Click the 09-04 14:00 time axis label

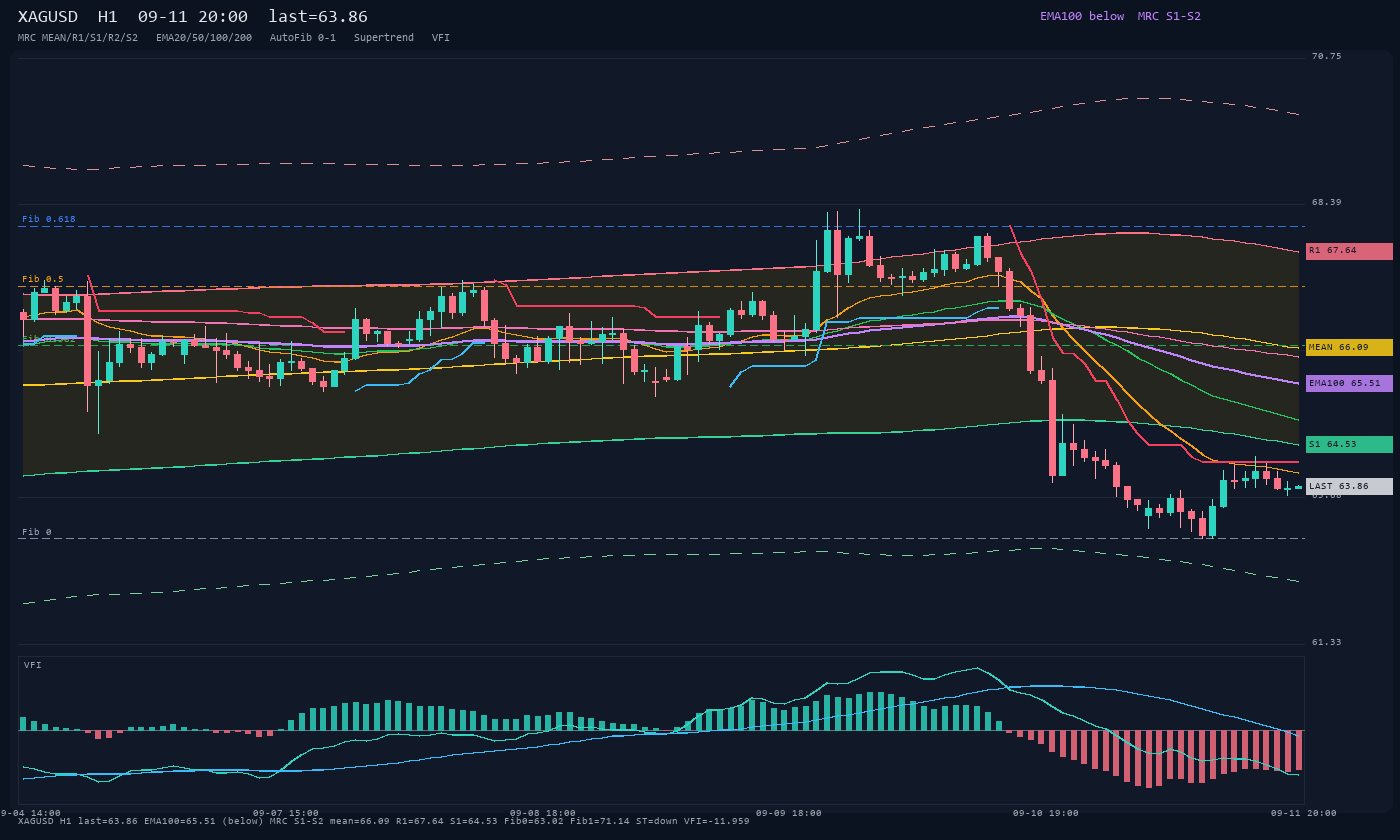(30, 813)
